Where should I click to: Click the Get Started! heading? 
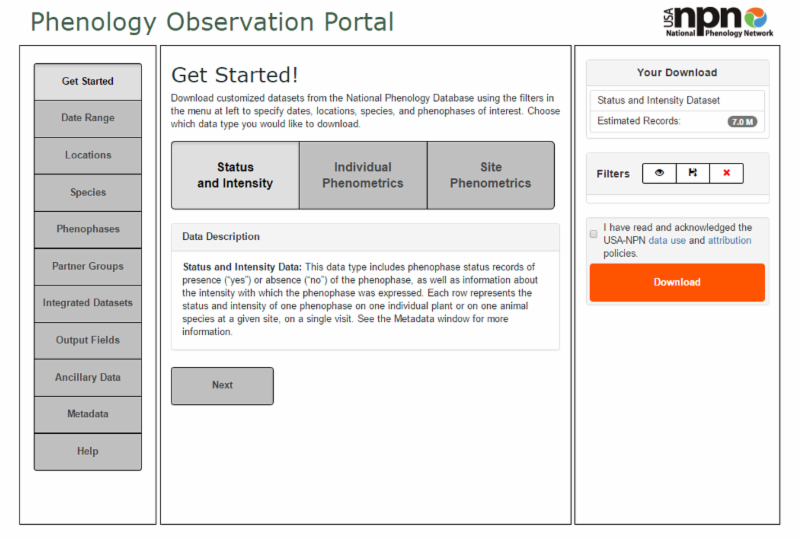click(x=235, y=75)
